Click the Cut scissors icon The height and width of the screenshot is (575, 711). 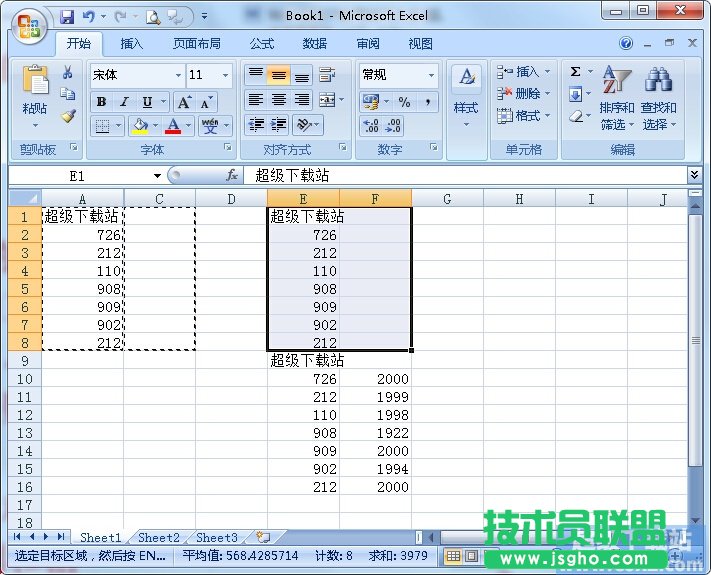pyautogui.click(x=68, y=73)
